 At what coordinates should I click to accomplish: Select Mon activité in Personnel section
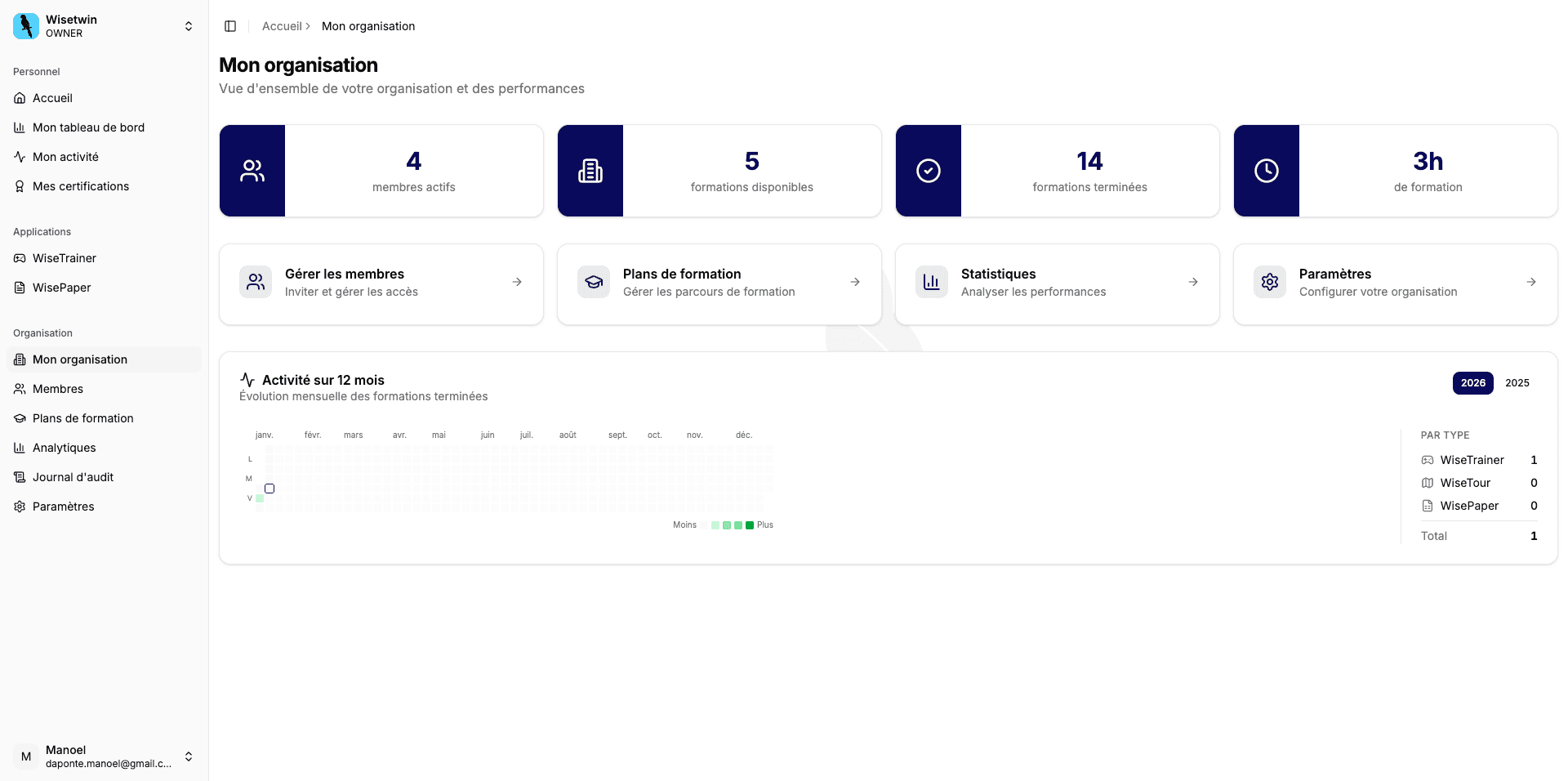tap(65, 156)
